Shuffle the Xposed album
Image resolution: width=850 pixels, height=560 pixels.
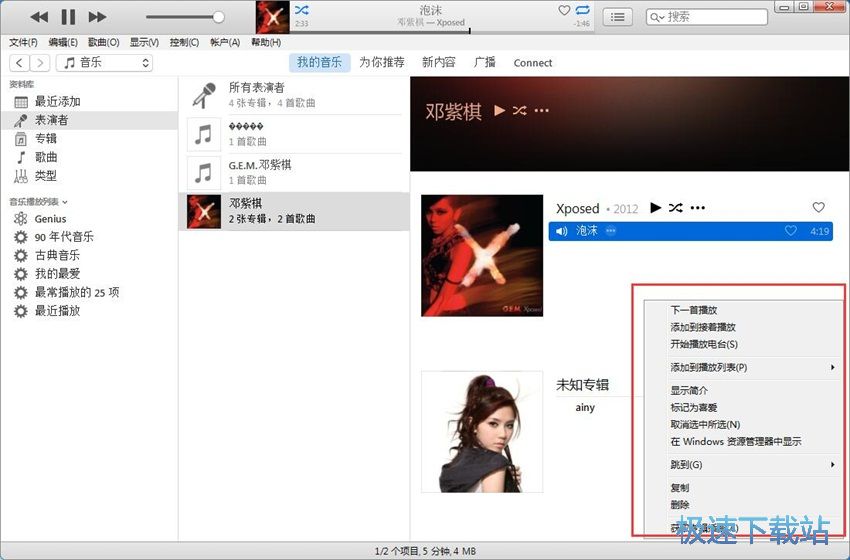tap(675, 208)
